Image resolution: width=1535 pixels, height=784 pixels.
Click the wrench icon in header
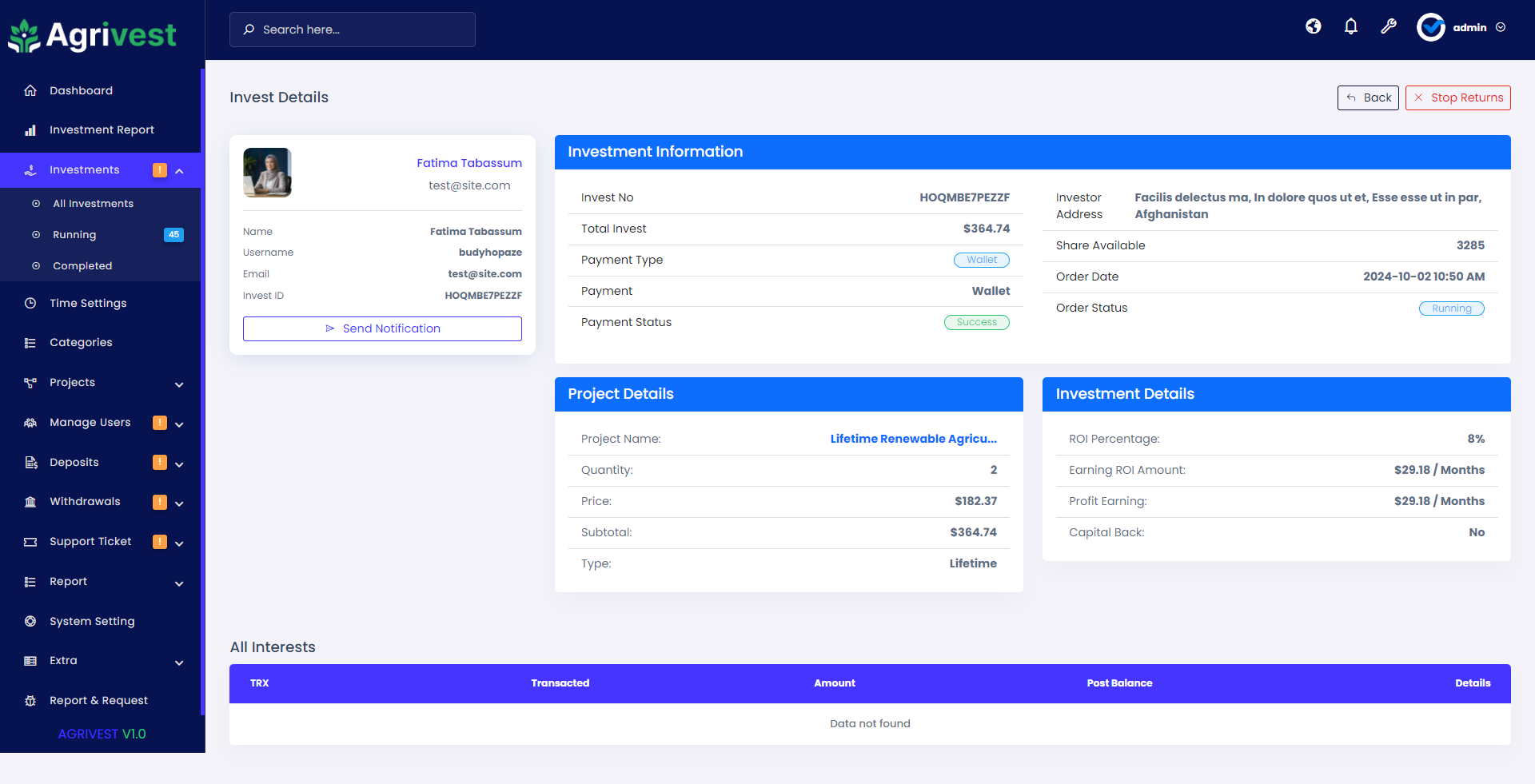1389,26
